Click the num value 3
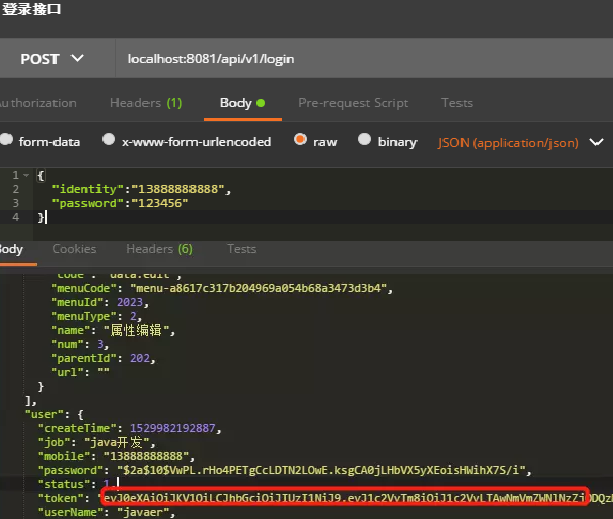The width and height of the screenshot is (613, 519). 100,344
